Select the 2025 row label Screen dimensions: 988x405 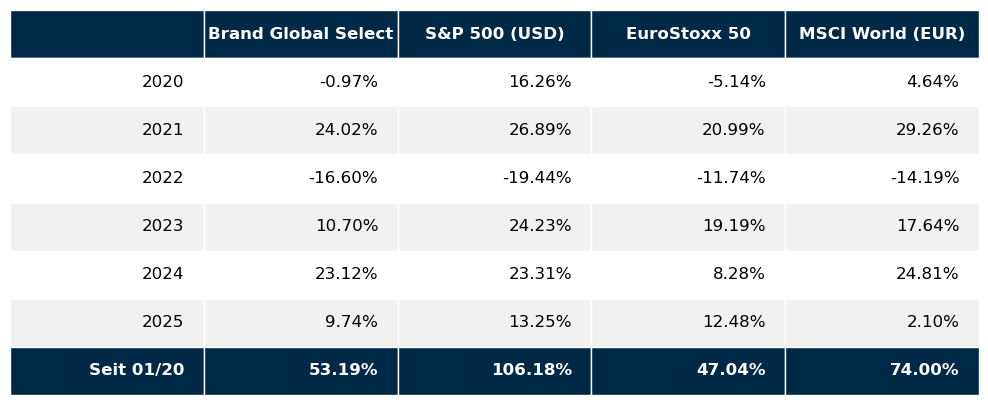pos(162,322)
